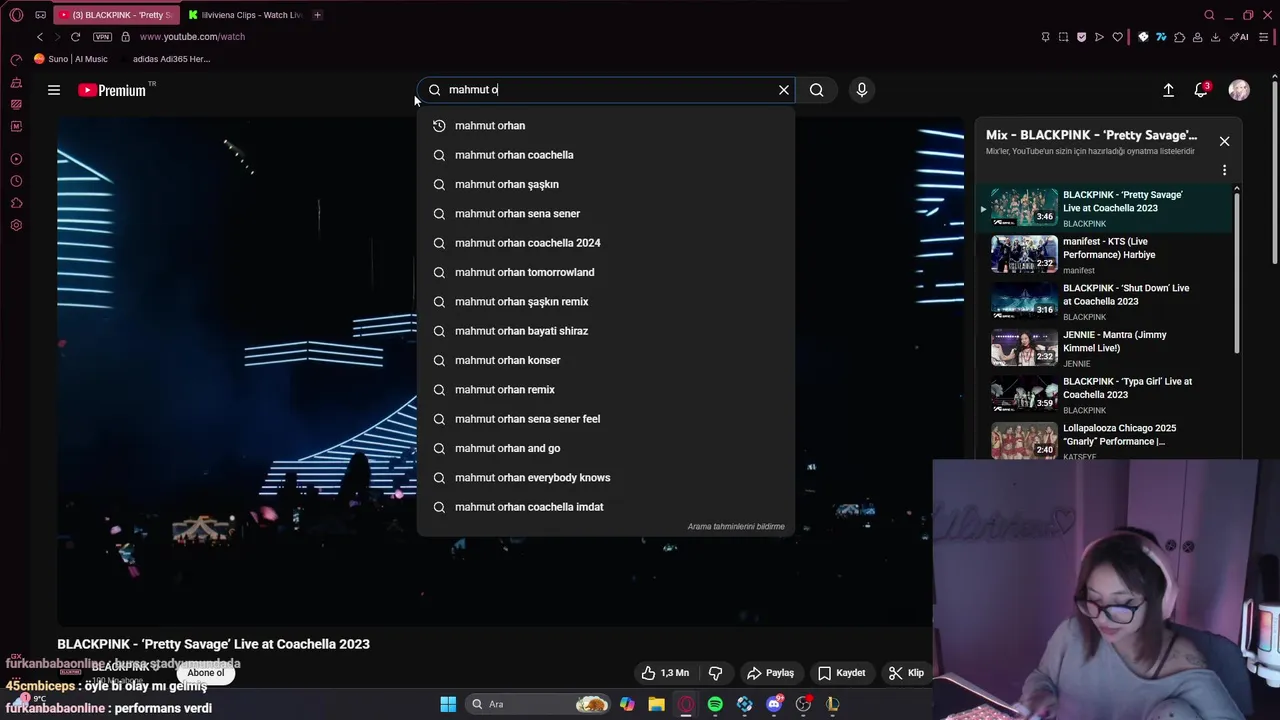Submit search with the magnifier button
The width and height of the screenshot is (1280, 720).
click(x=817, y=90)
